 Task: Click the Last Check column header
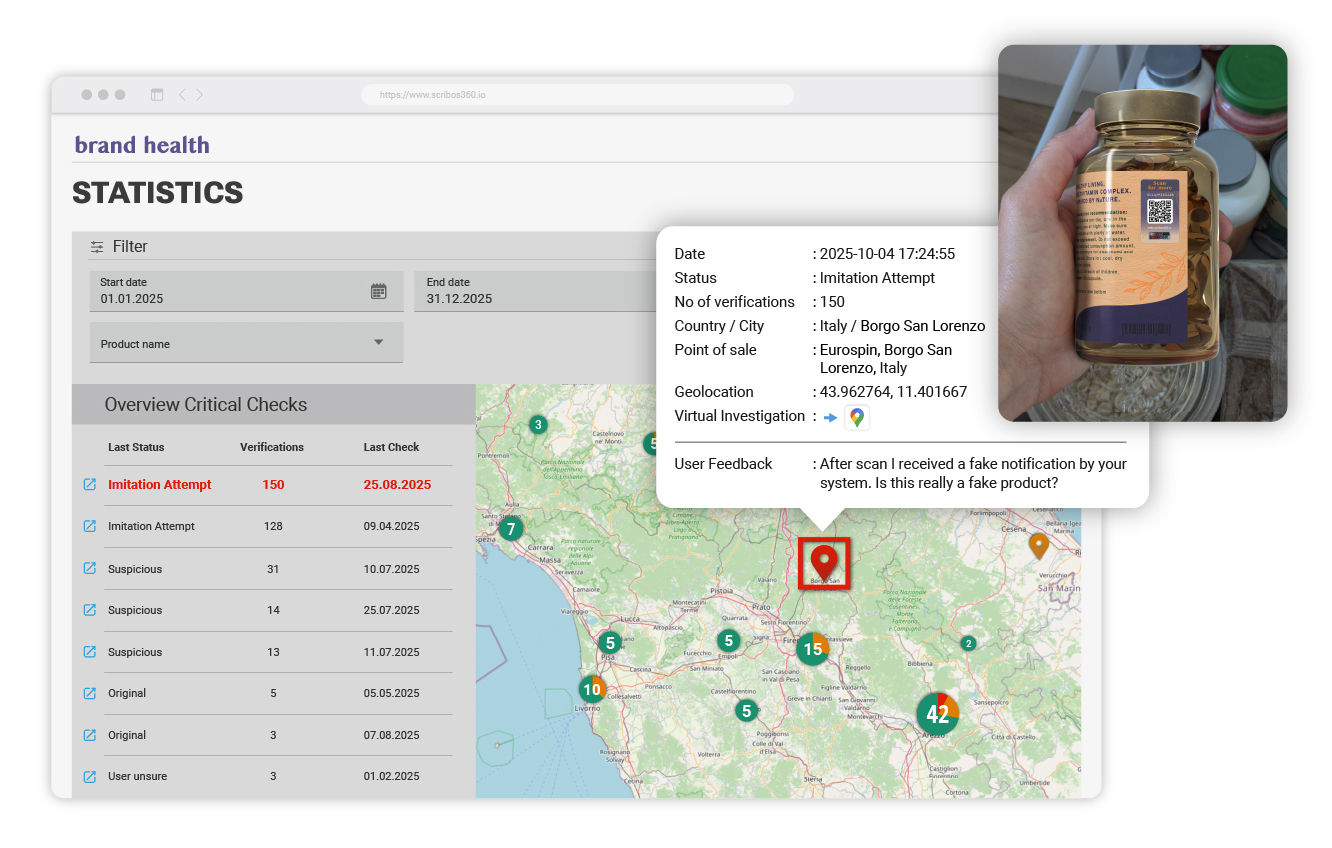tap(391, 447)
